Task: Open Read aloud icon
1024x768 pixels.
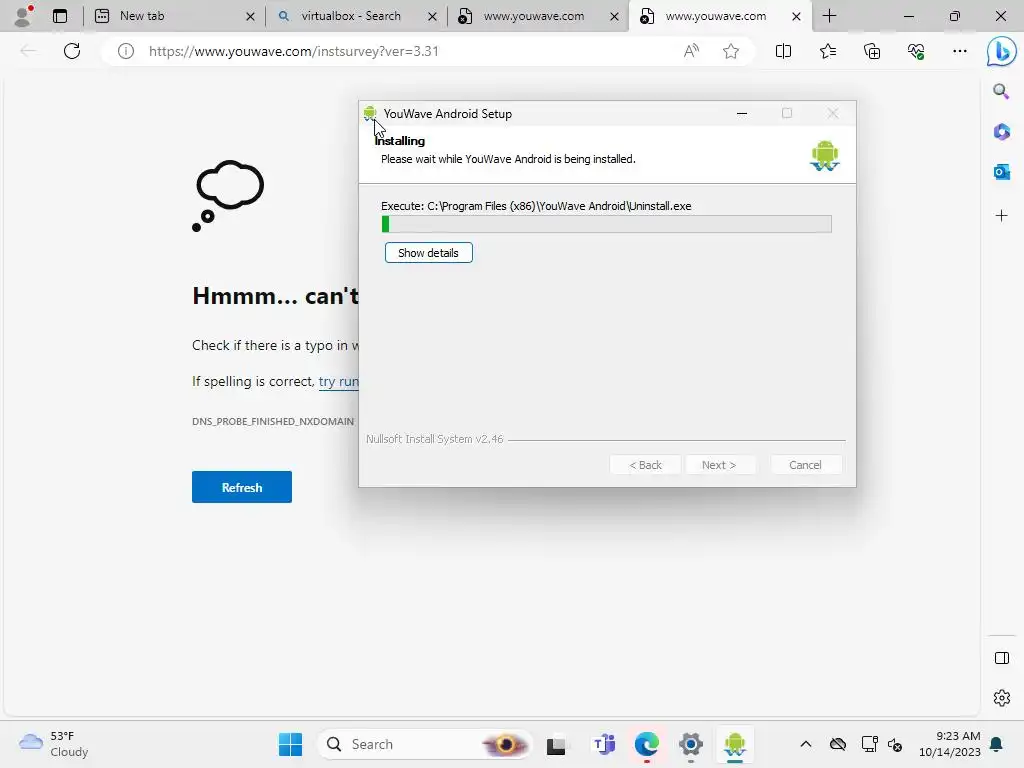Action: coord(691,51)
